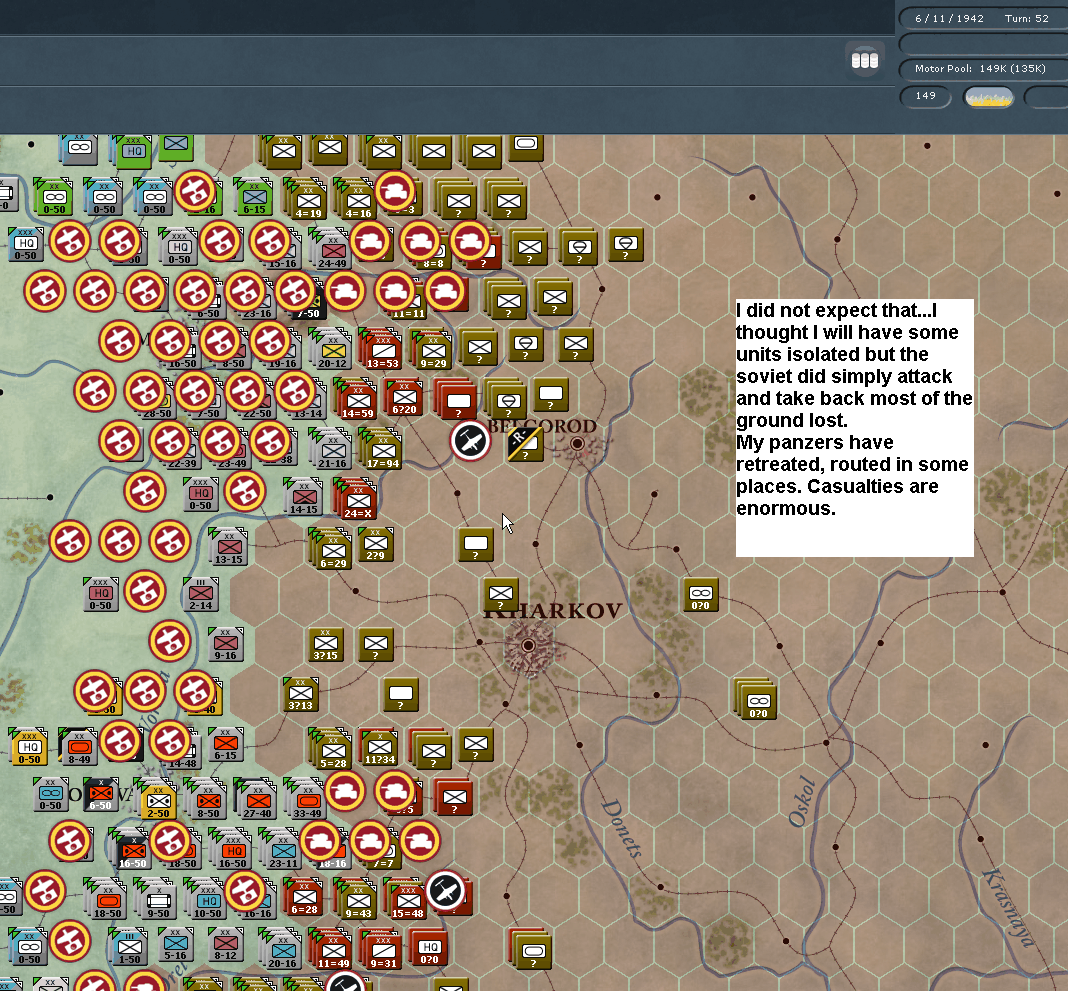Screen dimensions: 1068x991
Task: Select the yellow HQ 0-50 counter
Action: (29, 745)
